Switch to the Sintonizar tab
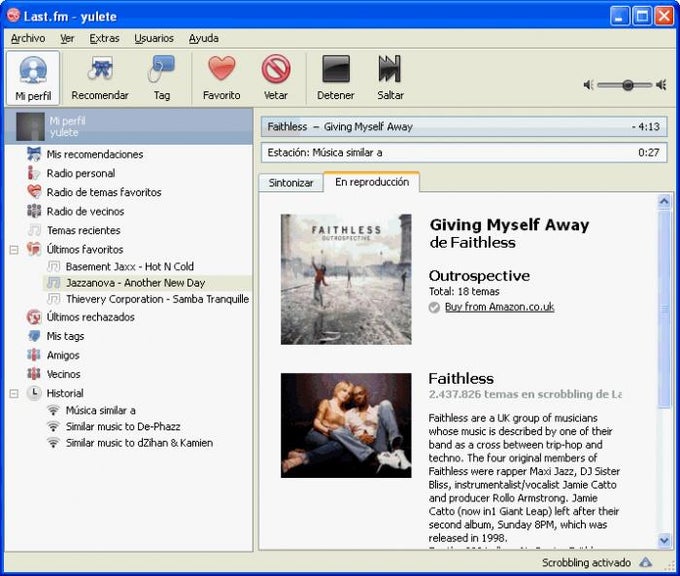680x576 pixels. click(291, 183)
